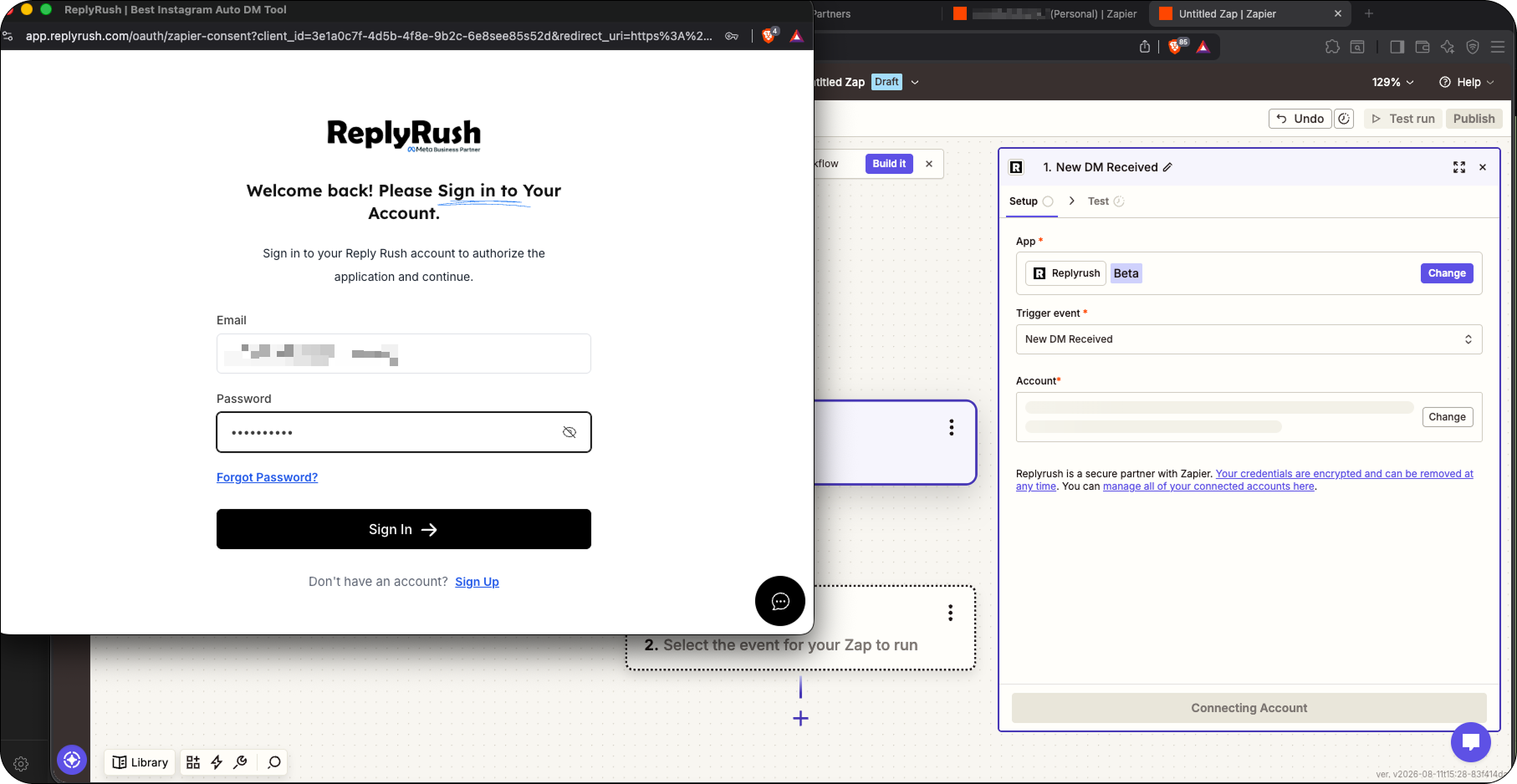Click the Brave Shields icon in ReplyRush popup
Image resolution: width=1517 pixels, height=784 pixels.
click(x=769, y=36)
